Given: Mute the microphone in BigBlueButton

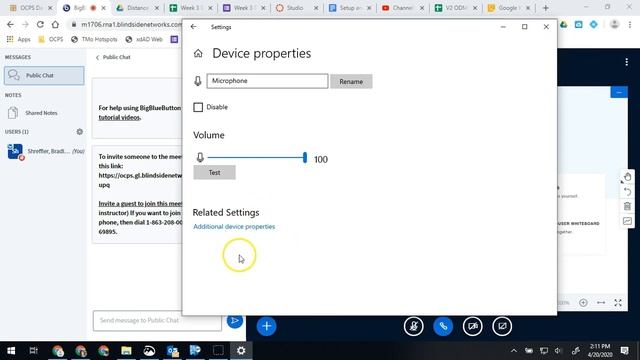Looking at the screenshot, I should [x=413, y=326].
